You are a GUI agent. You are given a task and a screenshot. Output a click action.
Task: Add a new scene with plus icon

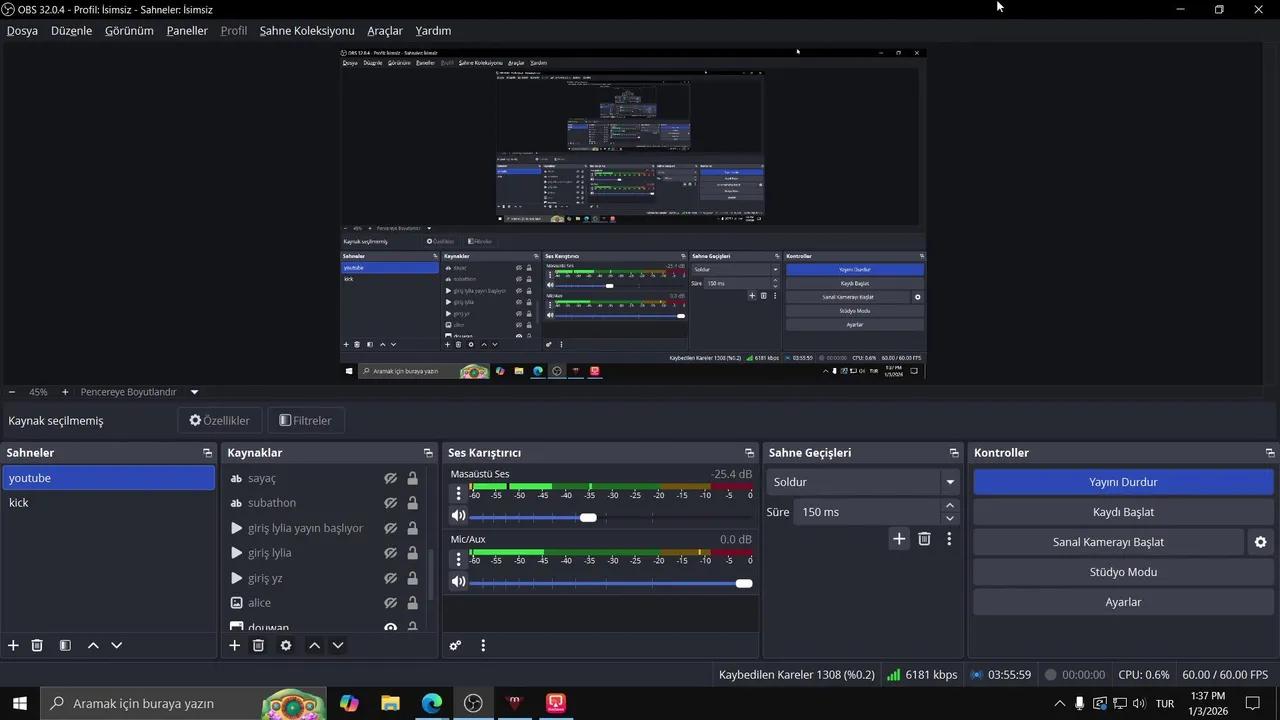click(13, 646)
